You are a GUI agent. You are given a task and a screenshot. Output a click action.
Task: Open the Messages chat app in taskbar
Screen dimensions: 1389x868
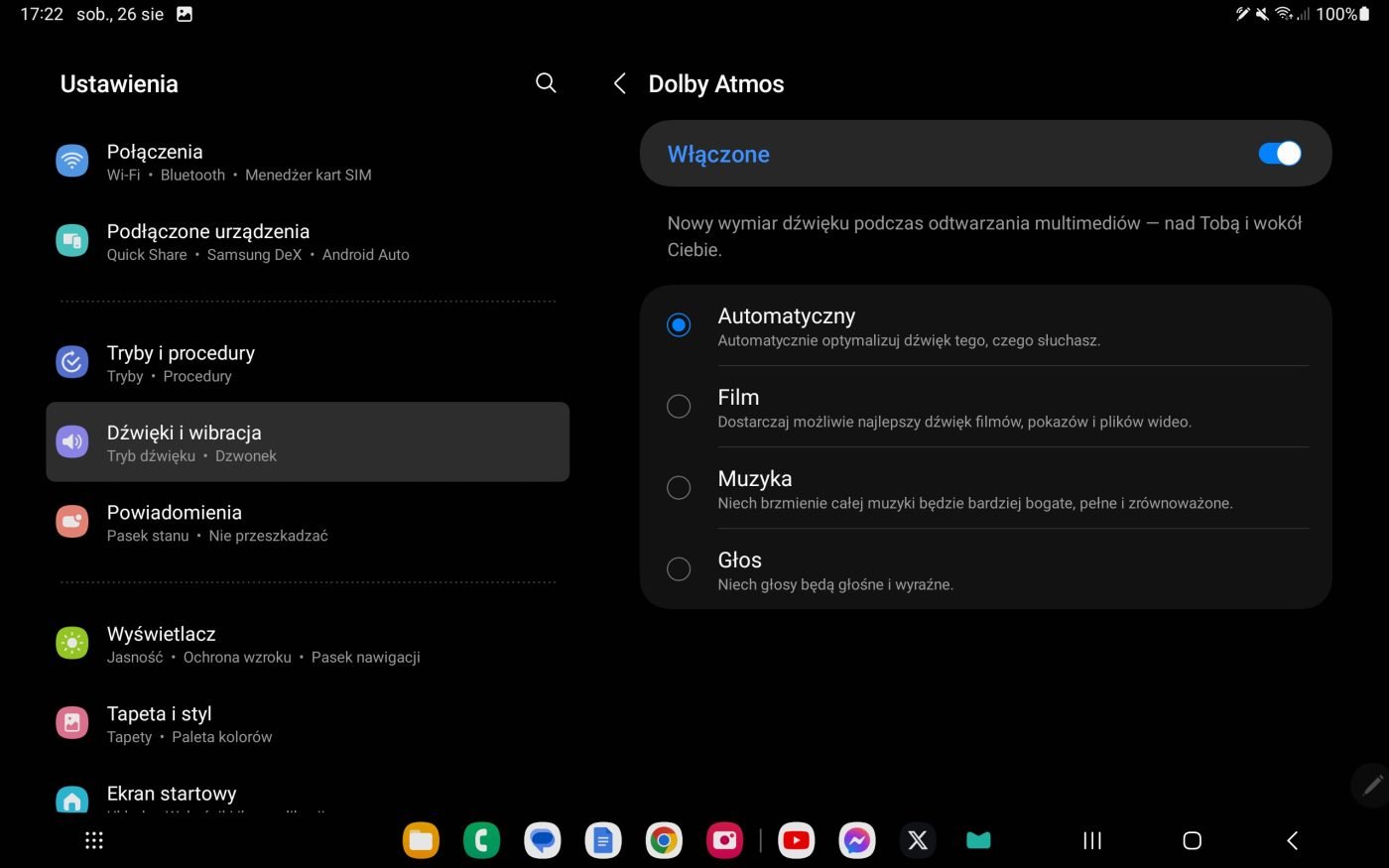[542, 840]
